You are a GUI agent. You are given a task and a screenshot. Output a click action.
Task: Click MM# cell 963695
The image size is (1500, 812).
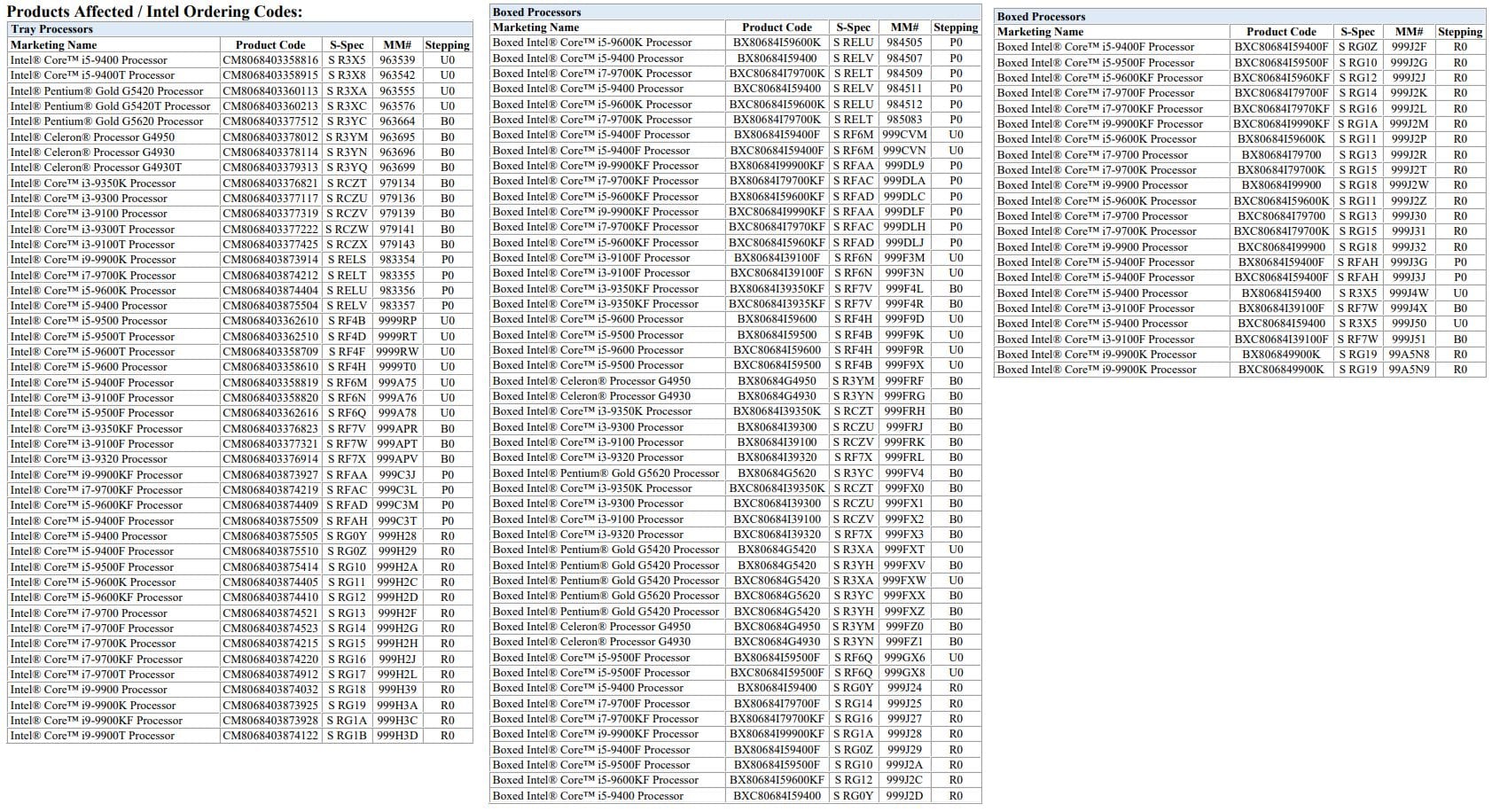[x=397, y=137]
